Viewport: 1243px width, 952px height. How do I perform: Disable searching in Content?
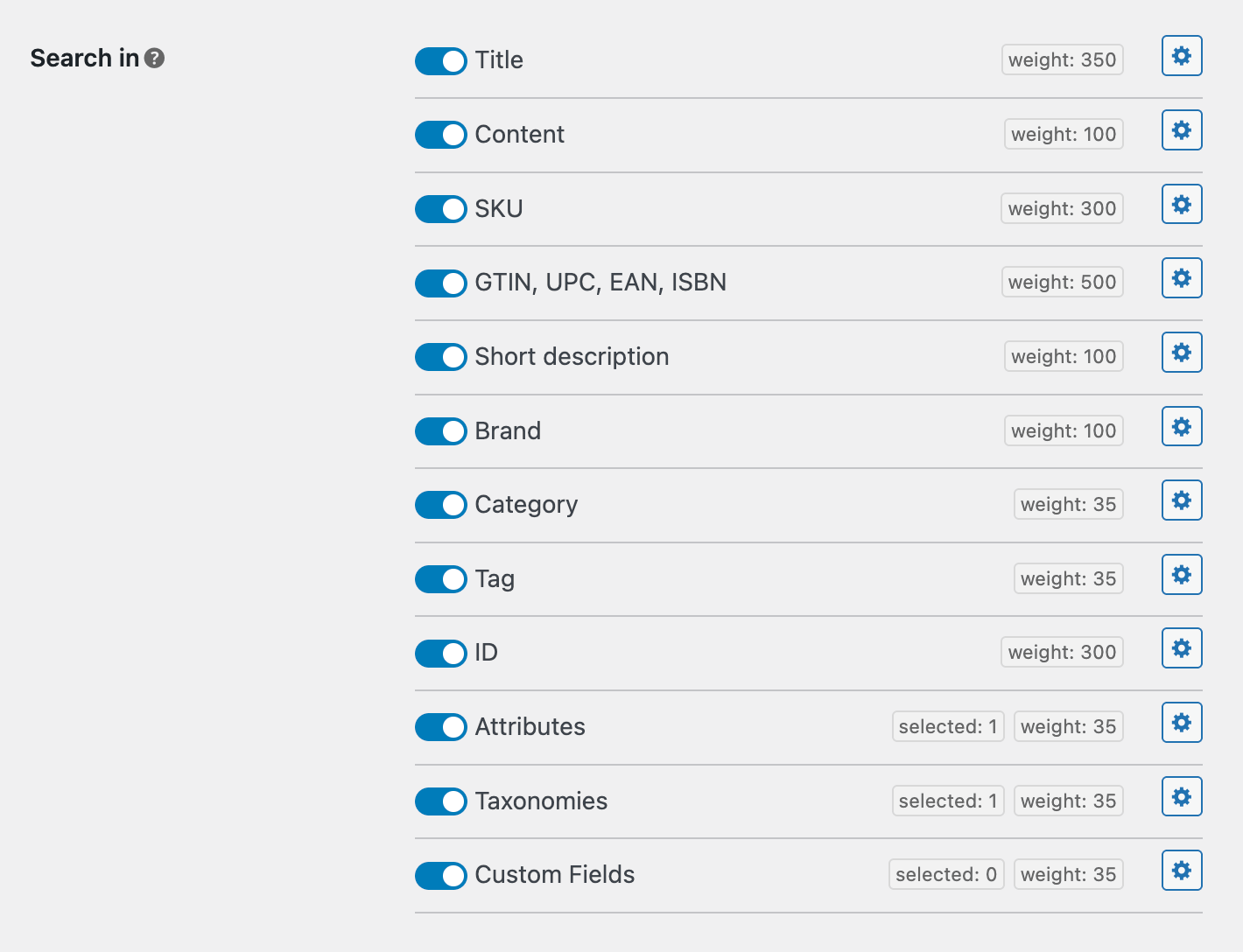coord(440,135)
